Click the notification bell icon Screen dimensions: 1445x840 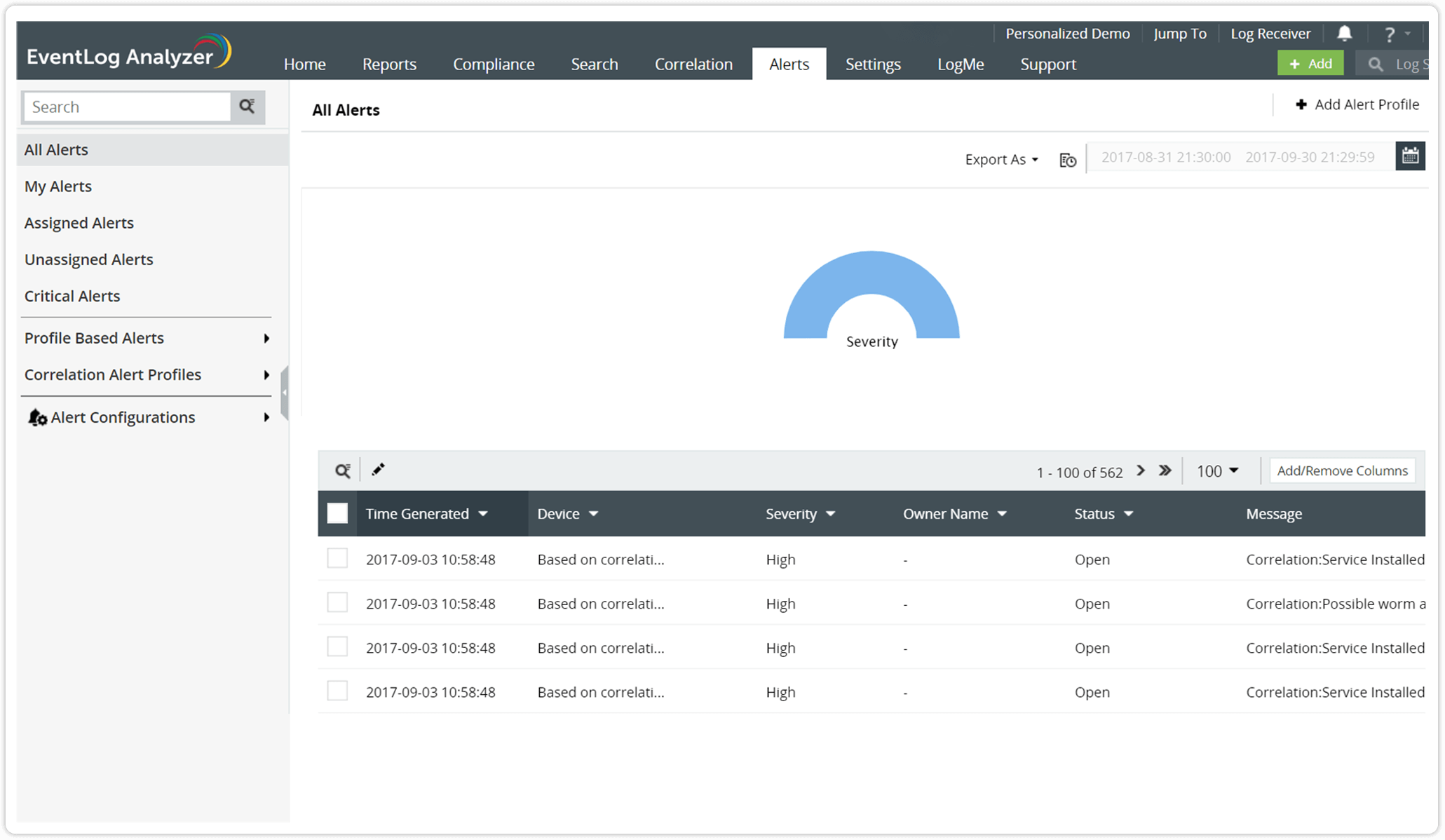(x=1344, y=33)
